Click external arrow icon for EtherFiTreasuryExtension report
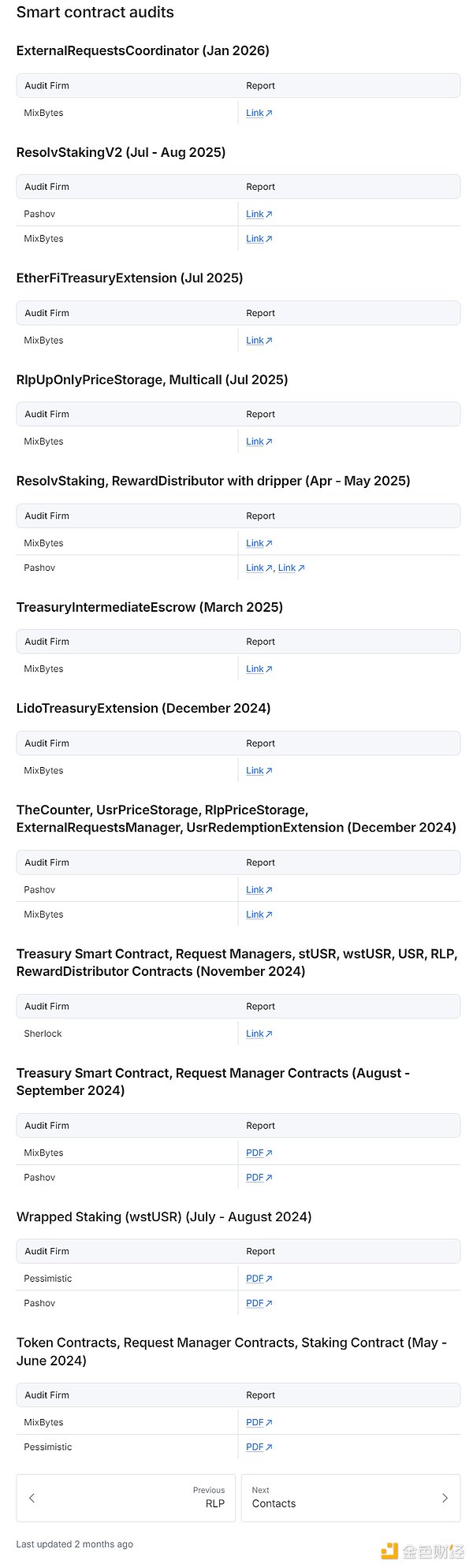 [270, 341]
